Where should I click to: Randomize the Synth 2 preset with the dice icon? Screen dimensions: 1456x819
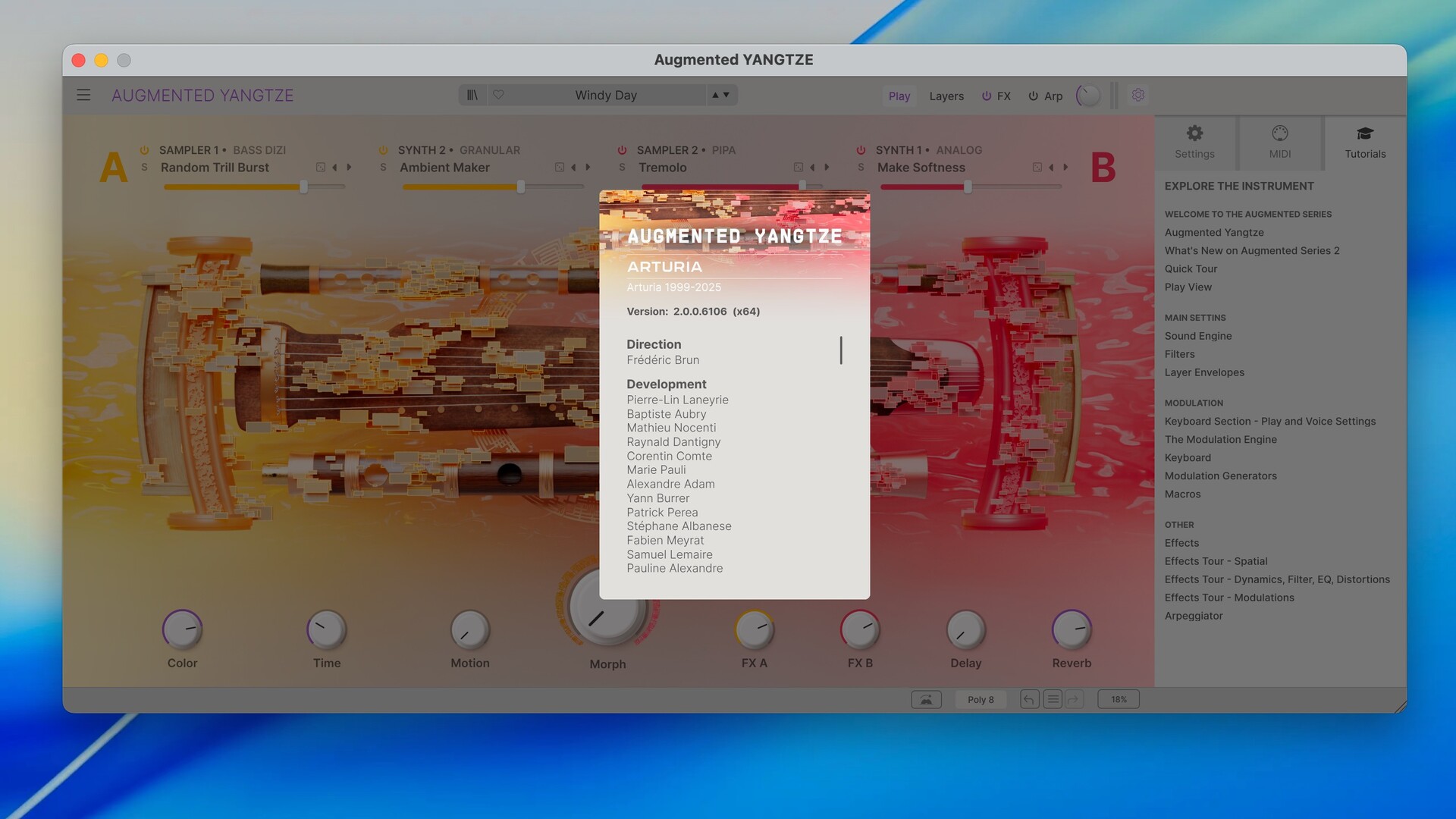click(x=560, y=167)
